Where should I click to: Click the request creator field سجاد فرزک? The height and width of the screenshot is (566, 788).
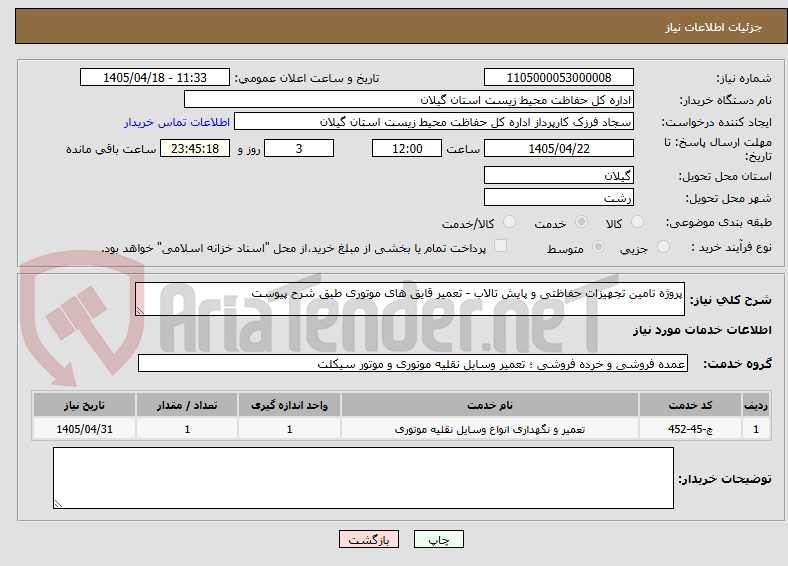tap(434, 122)
